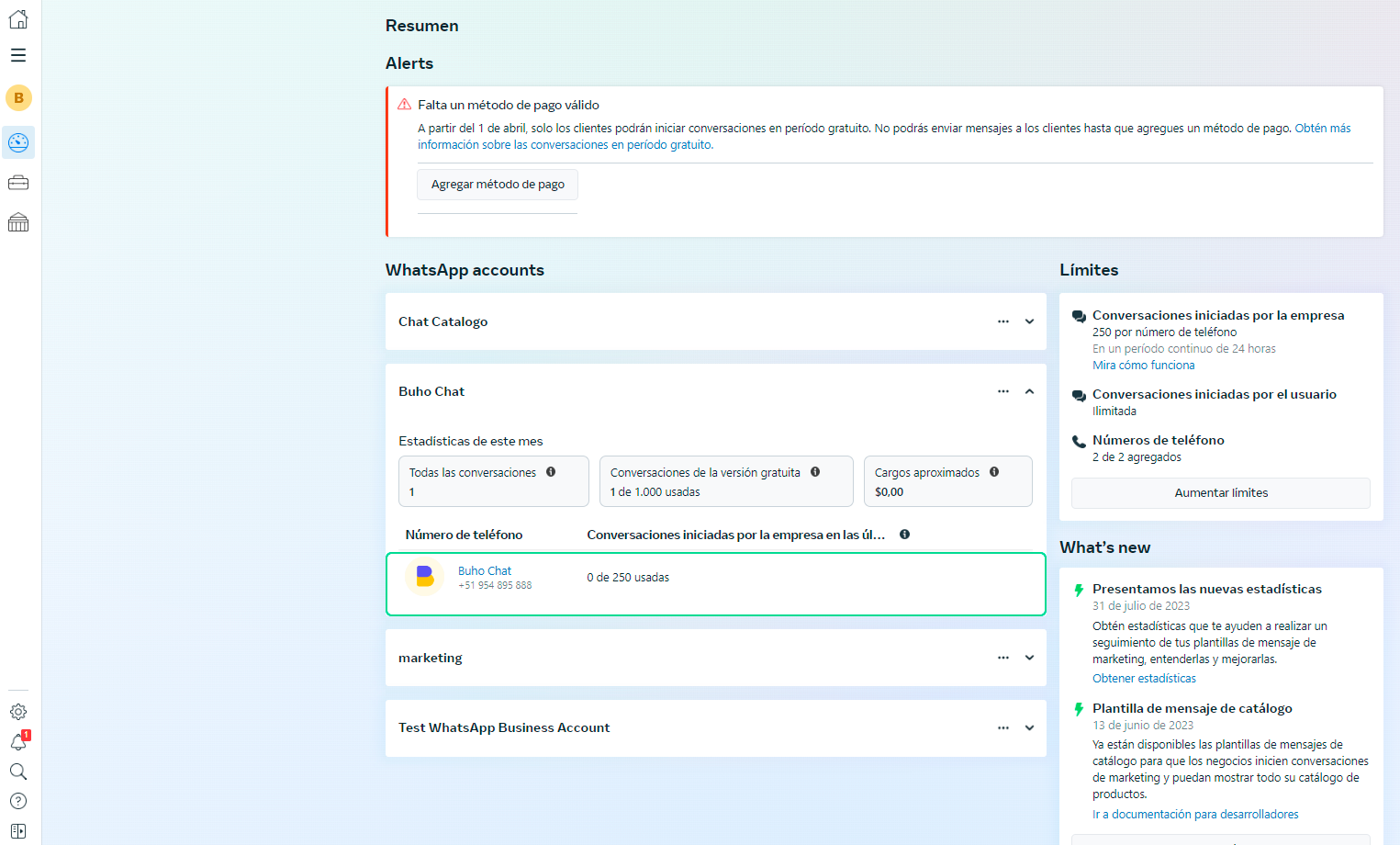Open more options for marketing account
1400x845 pixels.
(1003, 658)
